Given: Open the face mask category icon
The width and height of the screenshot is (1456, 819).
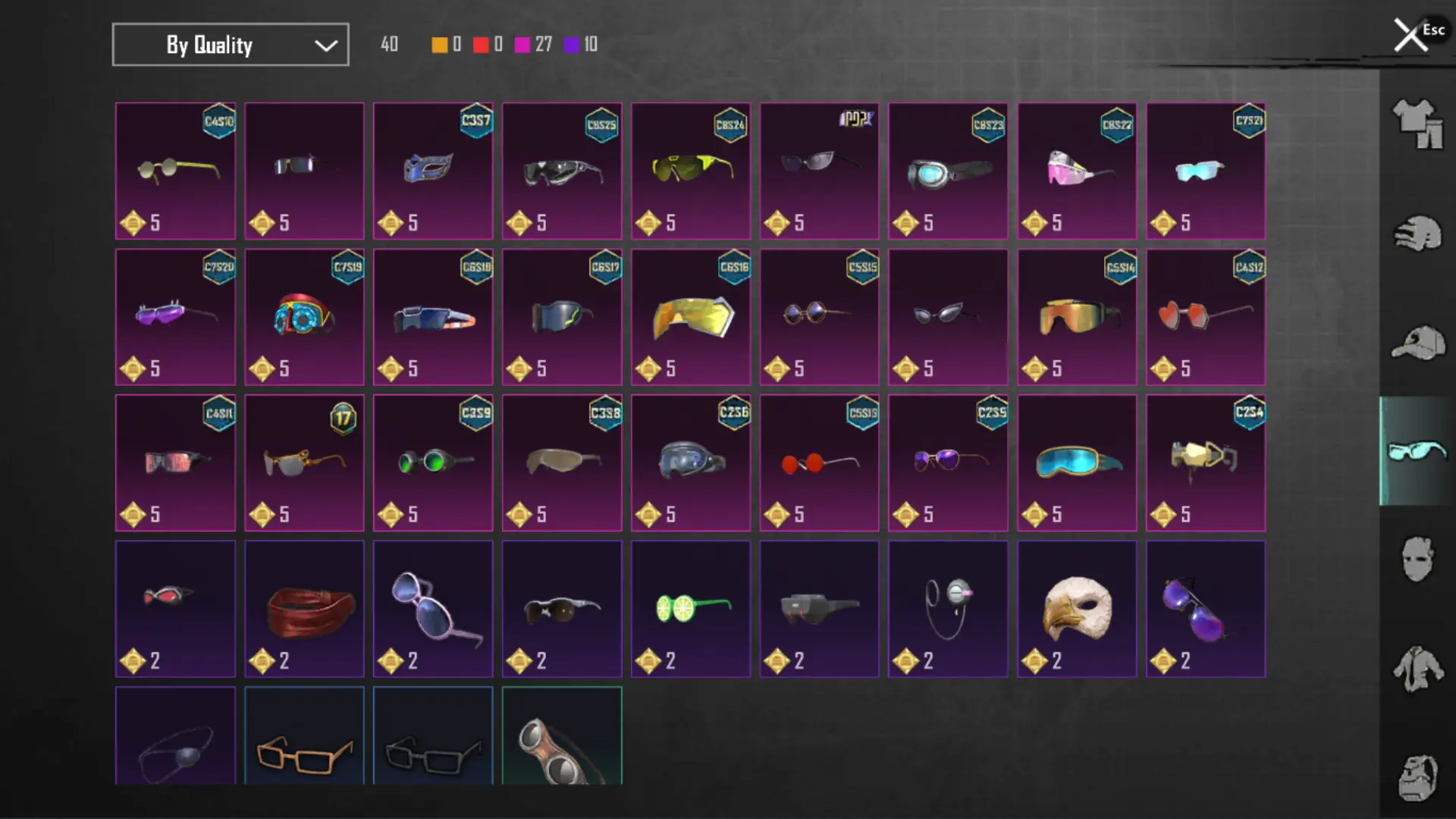Looking at the screenshot, I should click(1417, 560).
